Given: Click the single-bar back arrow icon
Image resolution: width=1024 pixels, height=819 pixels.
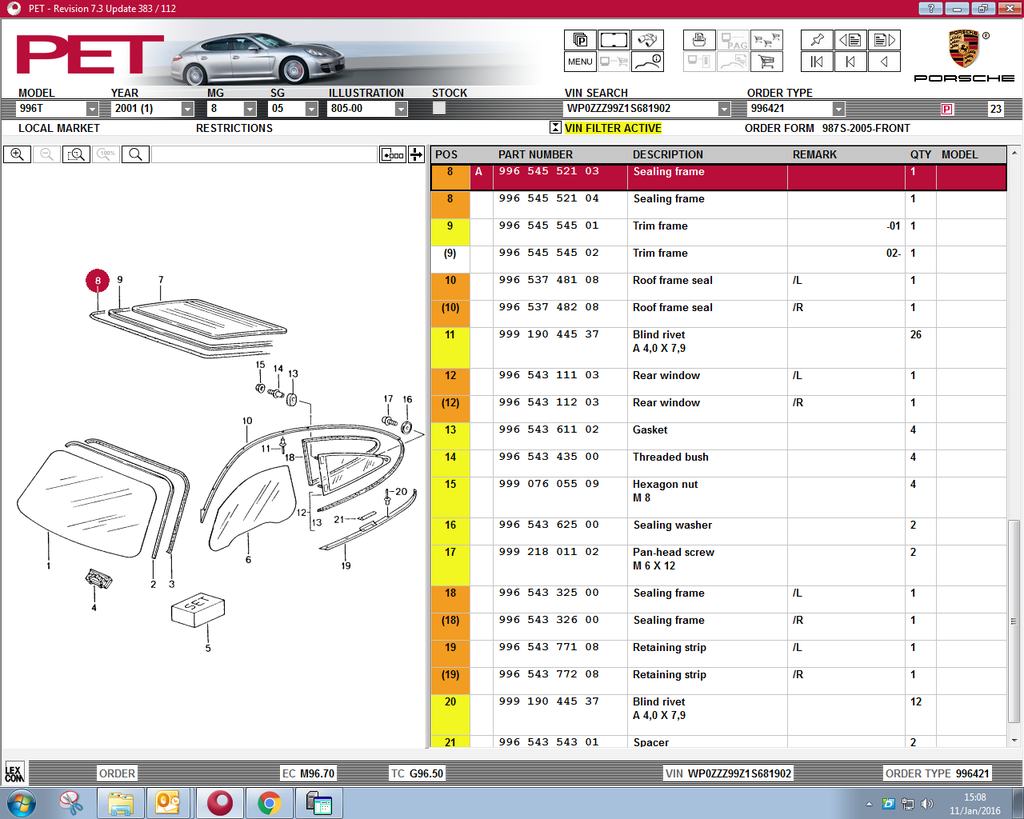Looking at the screenshot, I should click(x=850, y=61).
